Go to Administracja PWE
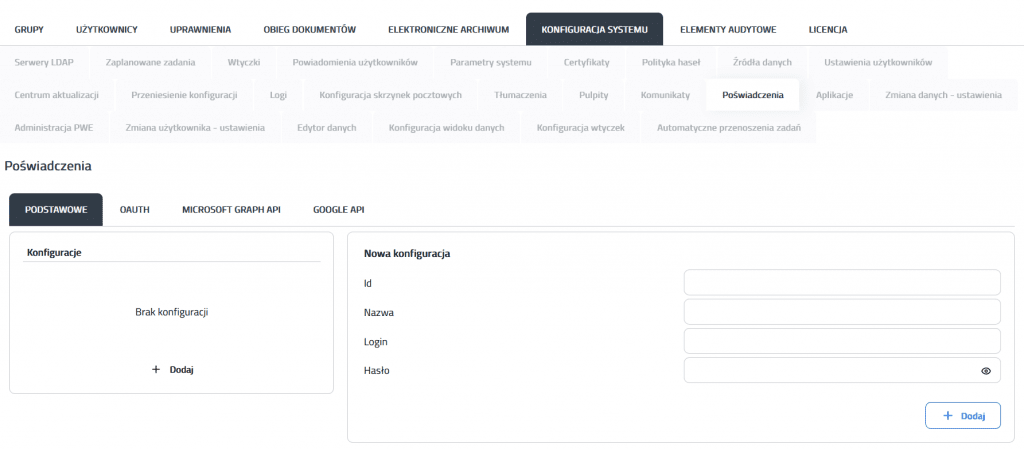Image resolution: width=1024 pixels, height=449 pixels. click(x=54, y=127)
